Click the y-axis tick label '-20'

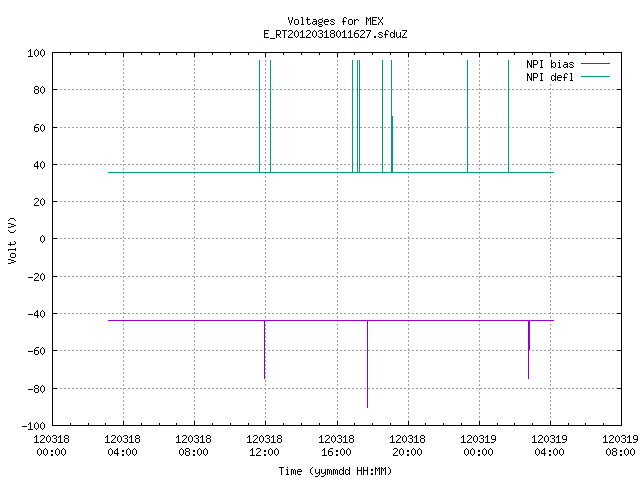point(36,277)
